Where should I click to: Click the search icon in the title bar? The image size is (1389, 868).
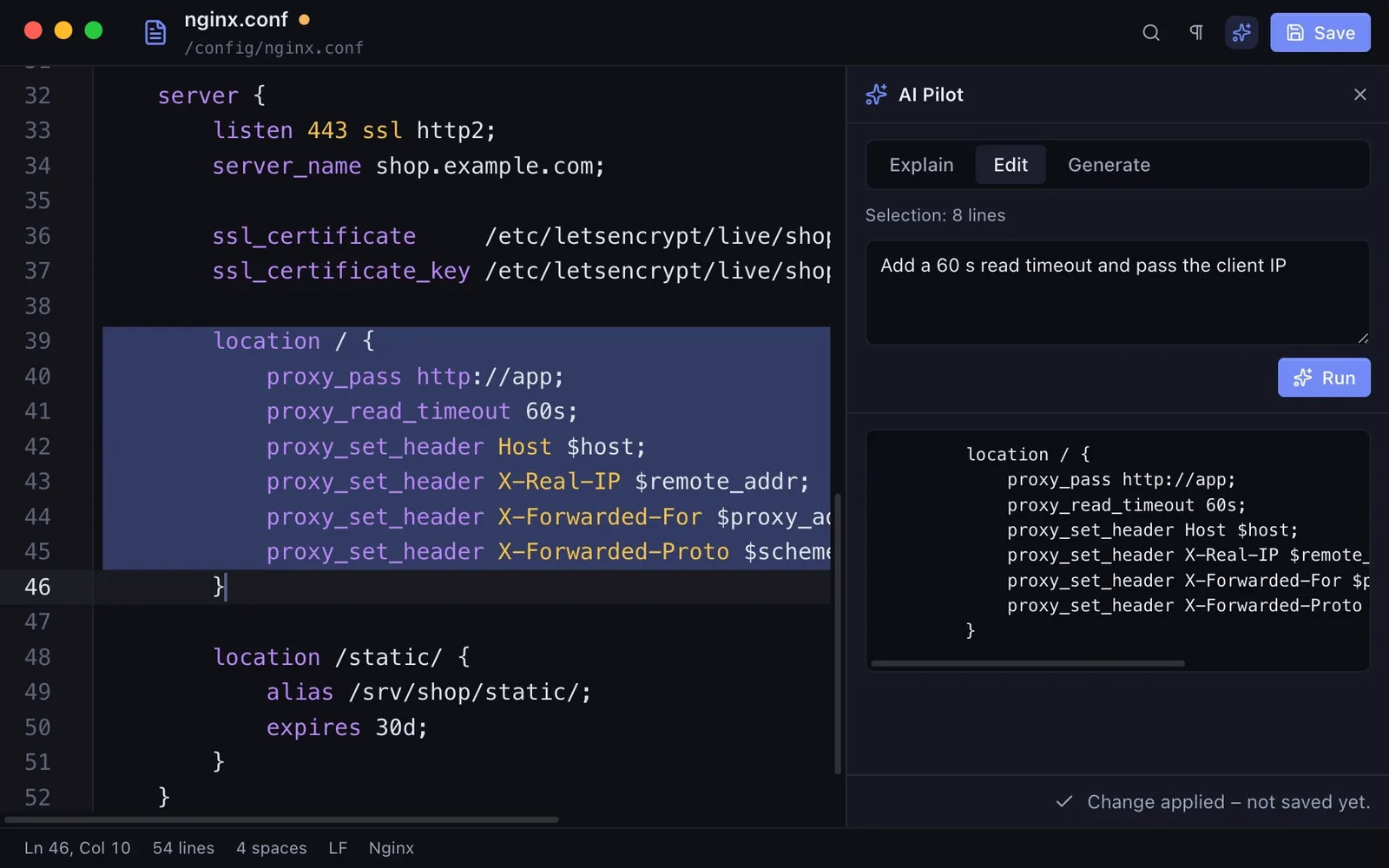[1151, 33]
